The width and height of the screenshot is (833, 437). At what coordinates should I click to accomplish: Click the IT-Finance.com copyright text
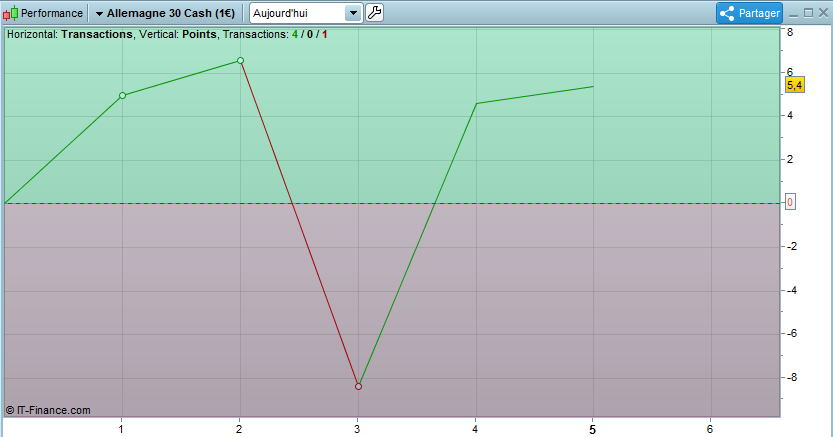[x=48, y=410]
